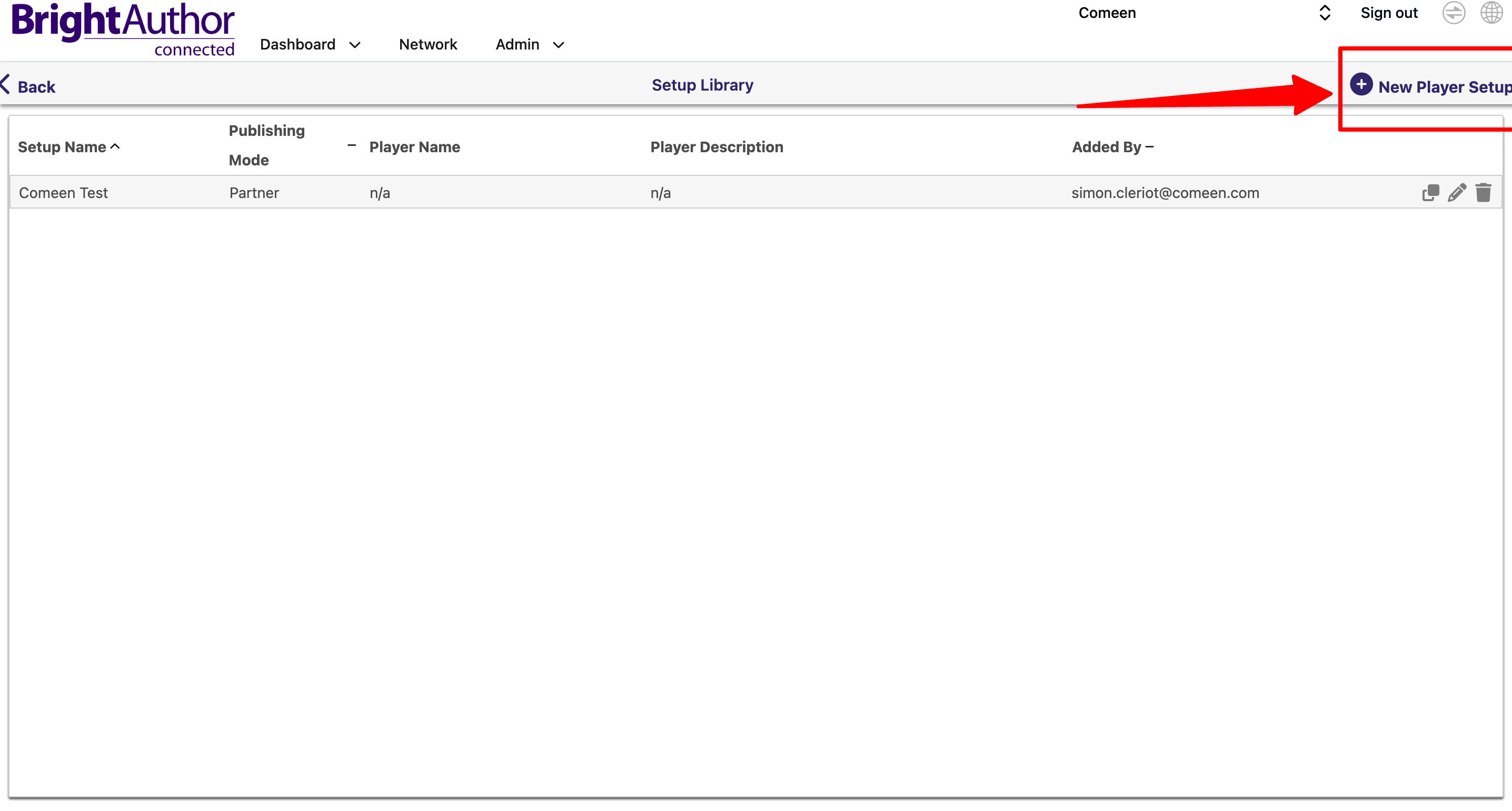1512x811 pixels.
Task: Delete the Comeen Test setup
Action: pyautogui.click(x=1483, y=193)
